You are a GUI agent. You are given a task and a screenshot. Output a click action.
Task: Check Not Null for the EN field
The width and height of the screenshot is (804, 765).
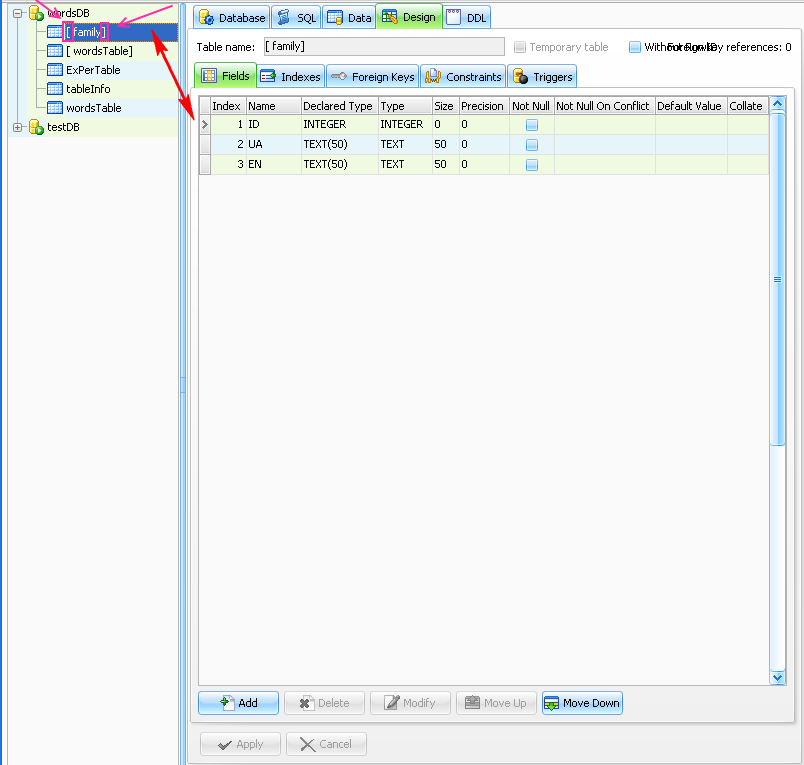(532, 165)
